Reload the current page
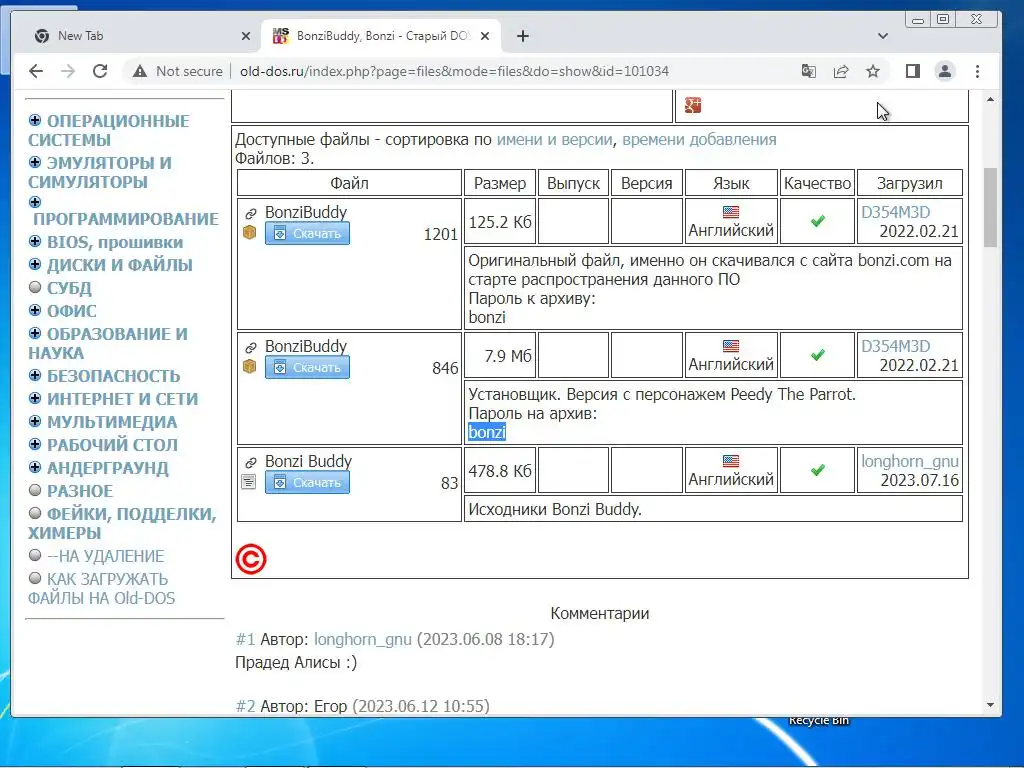1024x768 pixels. [100, 71]
